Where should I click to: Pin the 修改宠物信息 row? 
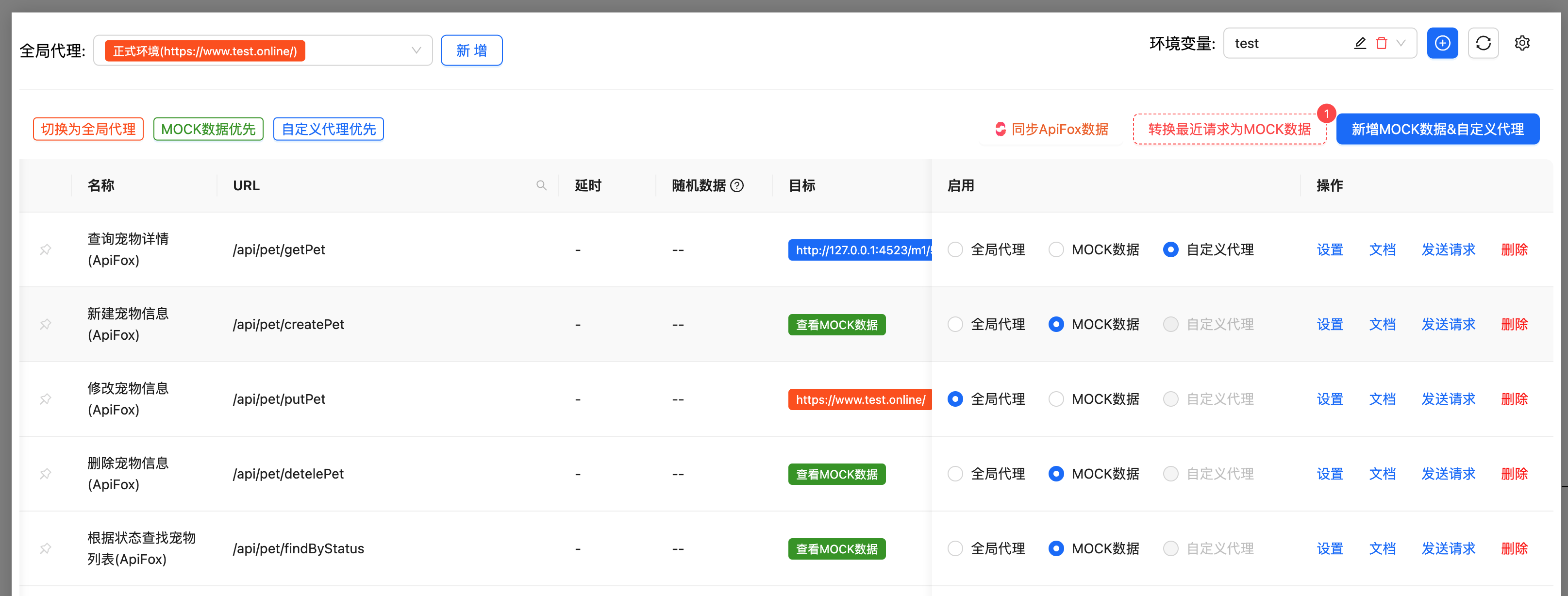pyautogui.click(x=46, y=399)
